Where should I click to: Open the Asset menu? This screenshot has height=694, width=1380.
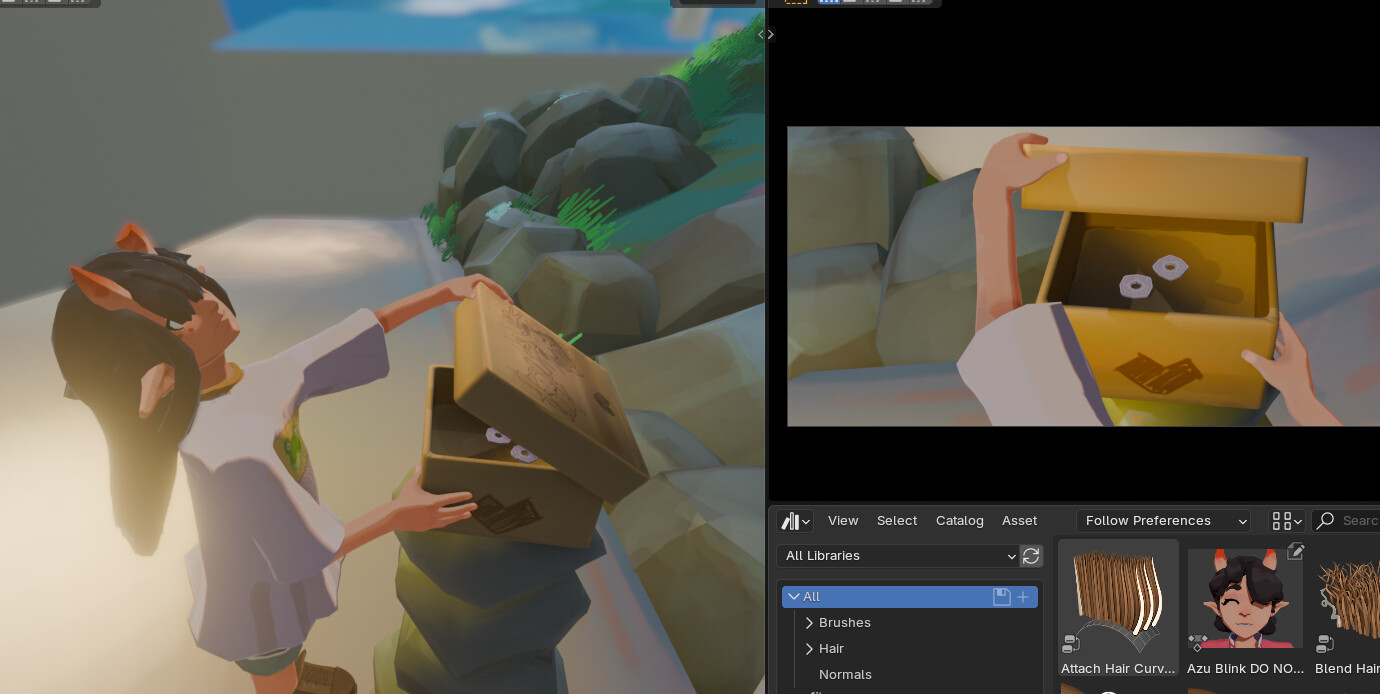point(1020,521)
